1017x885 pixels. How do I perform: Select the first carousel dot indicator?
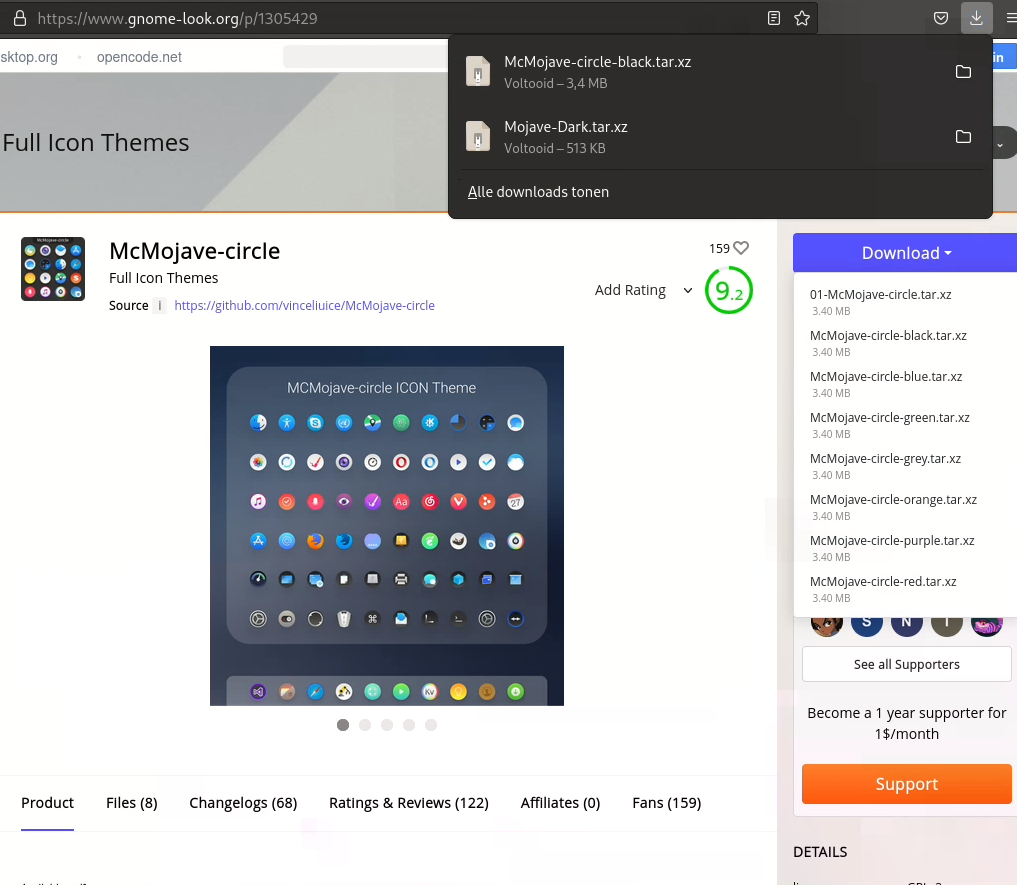click(x=343, y=725)
